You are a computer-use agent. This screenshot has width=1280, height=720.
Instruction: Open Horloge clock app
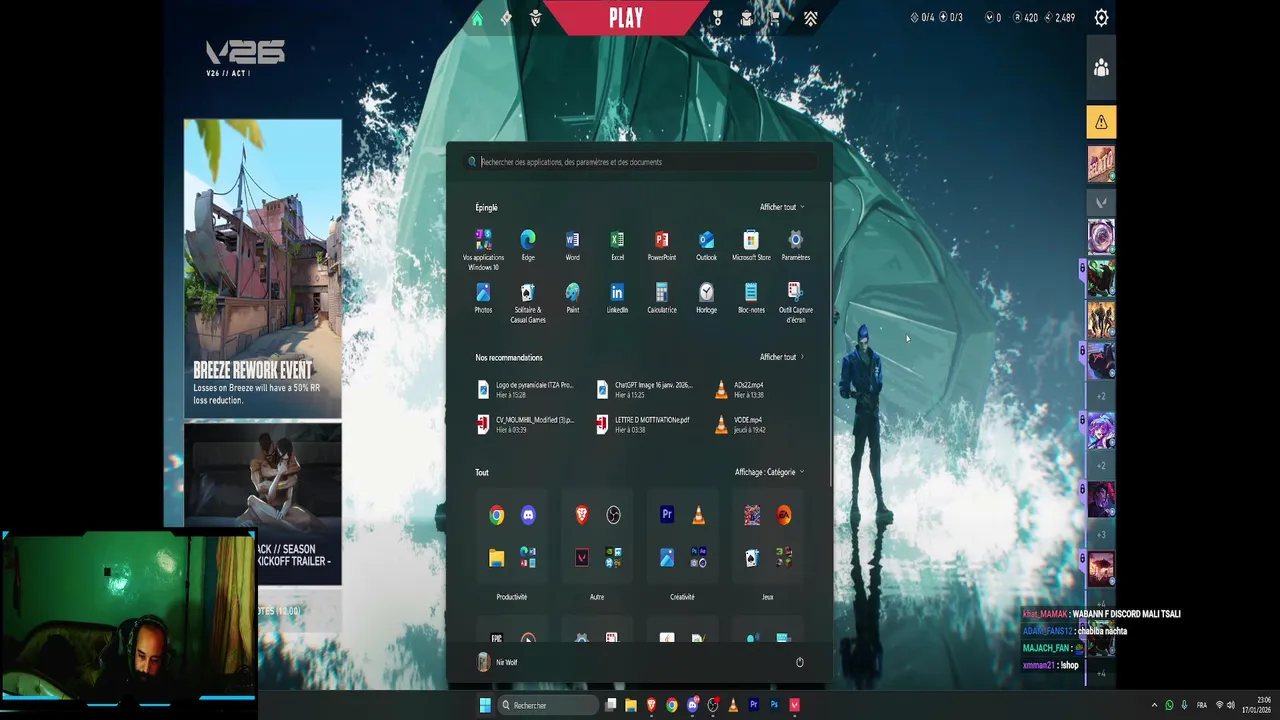[706, 298]
